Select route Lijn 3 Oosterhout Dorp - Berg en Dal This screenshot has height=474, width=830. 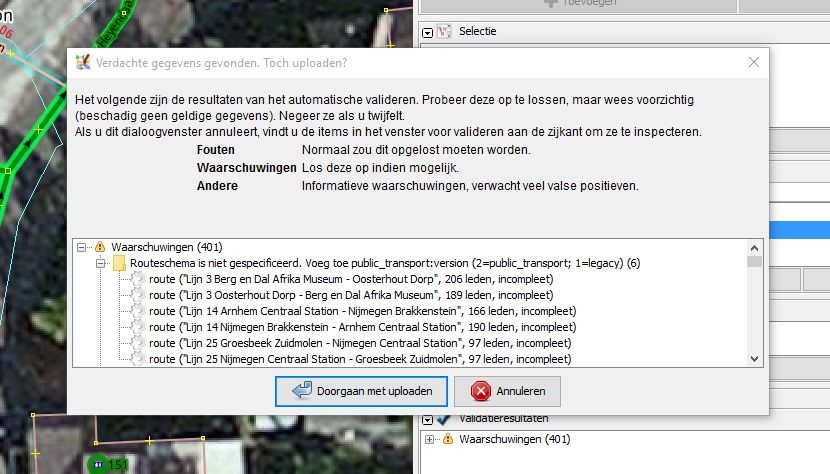(x=351, y=295)
